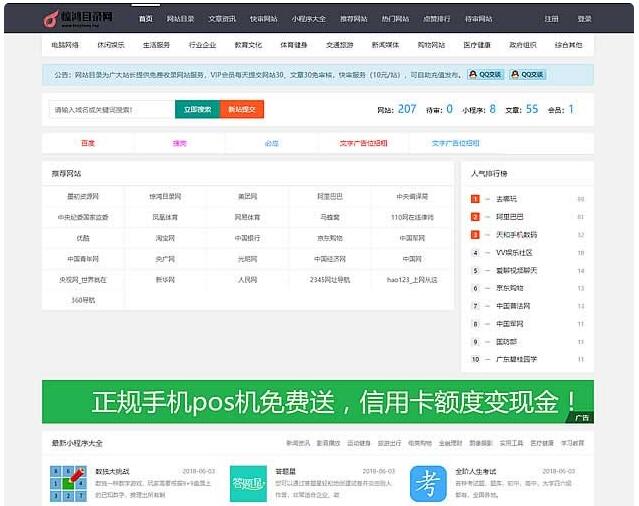Click the second QQ交谈 chat icon
The image size is (639, 506).
point(528,74)
